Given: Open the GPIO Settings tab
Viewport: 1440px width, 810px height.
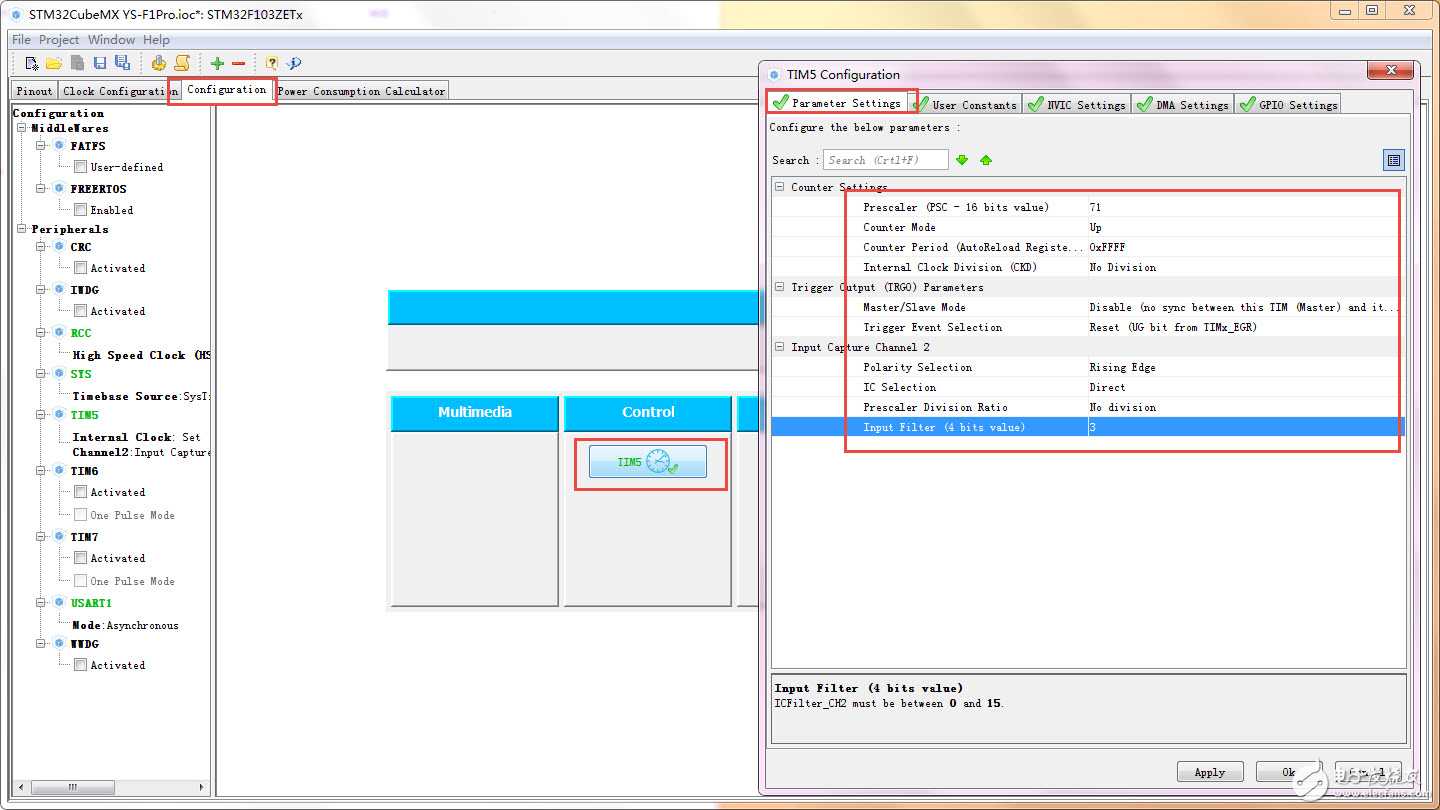Looking at the screenshot, I should tap(1288, 104).
